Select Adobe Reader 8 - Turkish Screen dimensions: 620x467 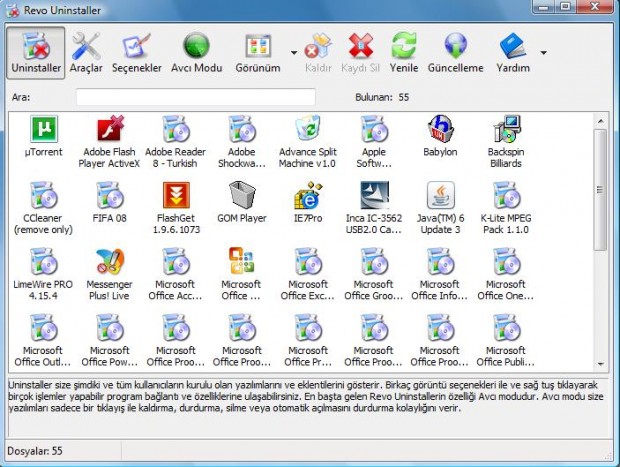tap(175, 142)
